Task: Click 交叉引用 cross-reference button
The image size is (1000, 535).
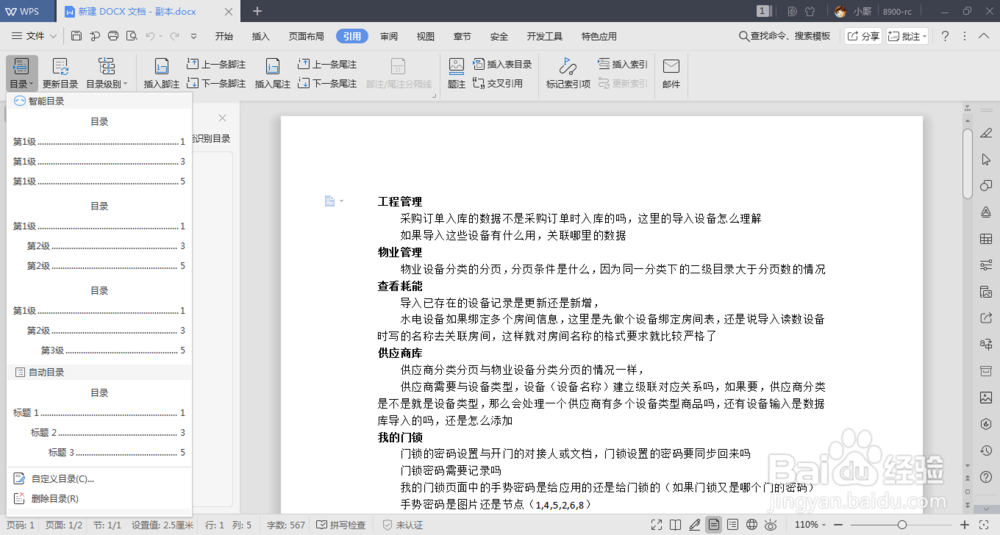Action: (x=498, y=84)
